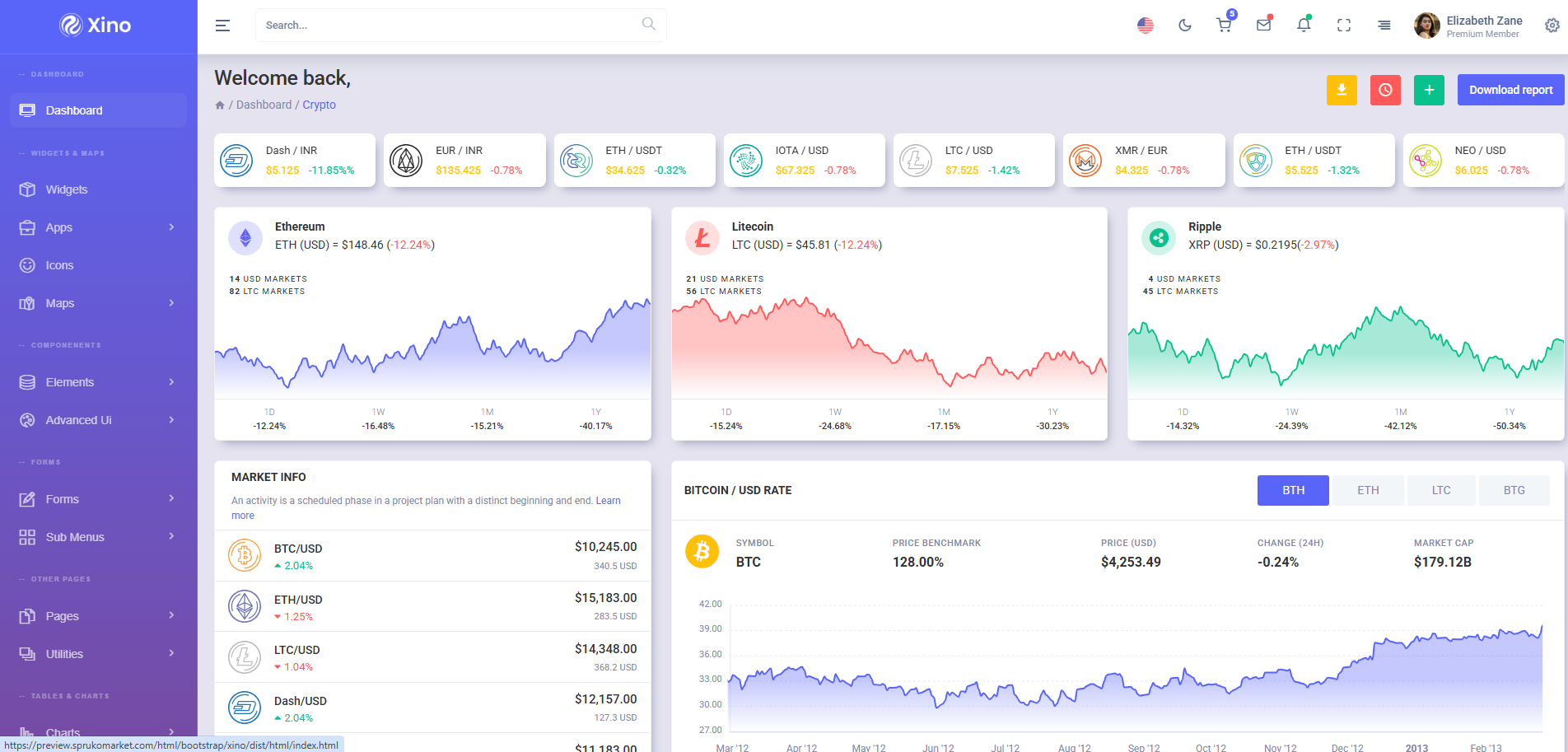Open Icons in the sidebar

(x=98, y=265)
